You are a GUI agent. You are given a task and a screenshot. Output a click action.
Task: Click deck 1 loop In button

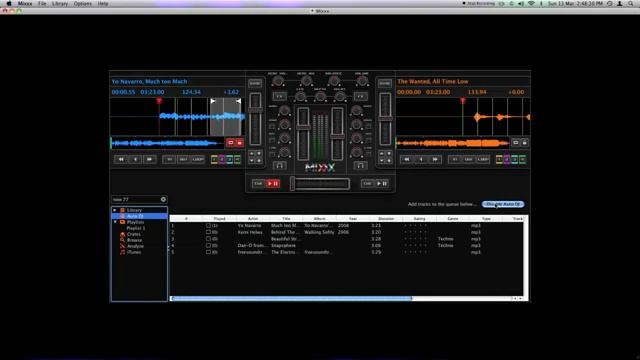[x=169, y=160]
